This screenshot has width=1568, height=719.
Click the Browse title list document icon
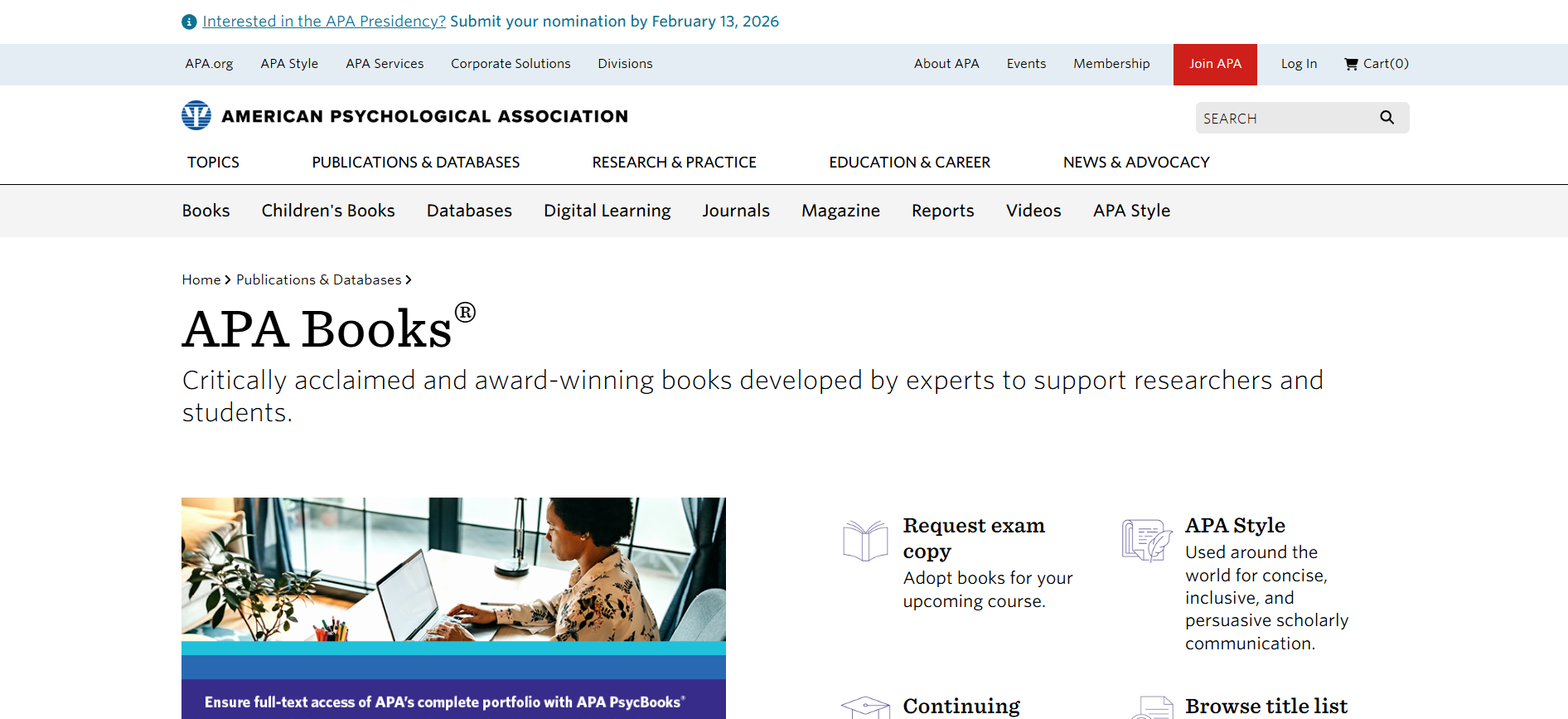click(x=1152, y=707)
